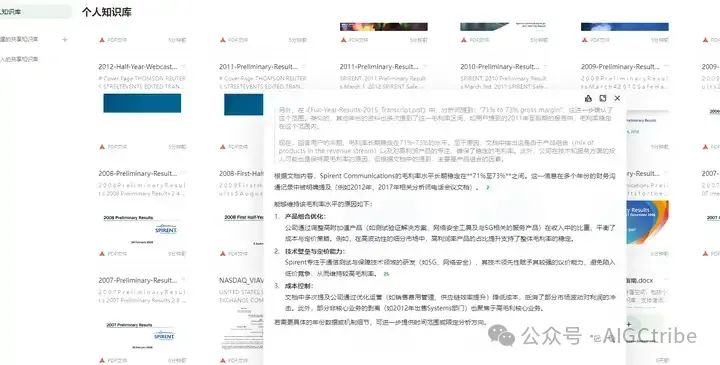This screenshot has width=720, height=365.
Task: Close the AI answer popup panel
Action: 617,98
